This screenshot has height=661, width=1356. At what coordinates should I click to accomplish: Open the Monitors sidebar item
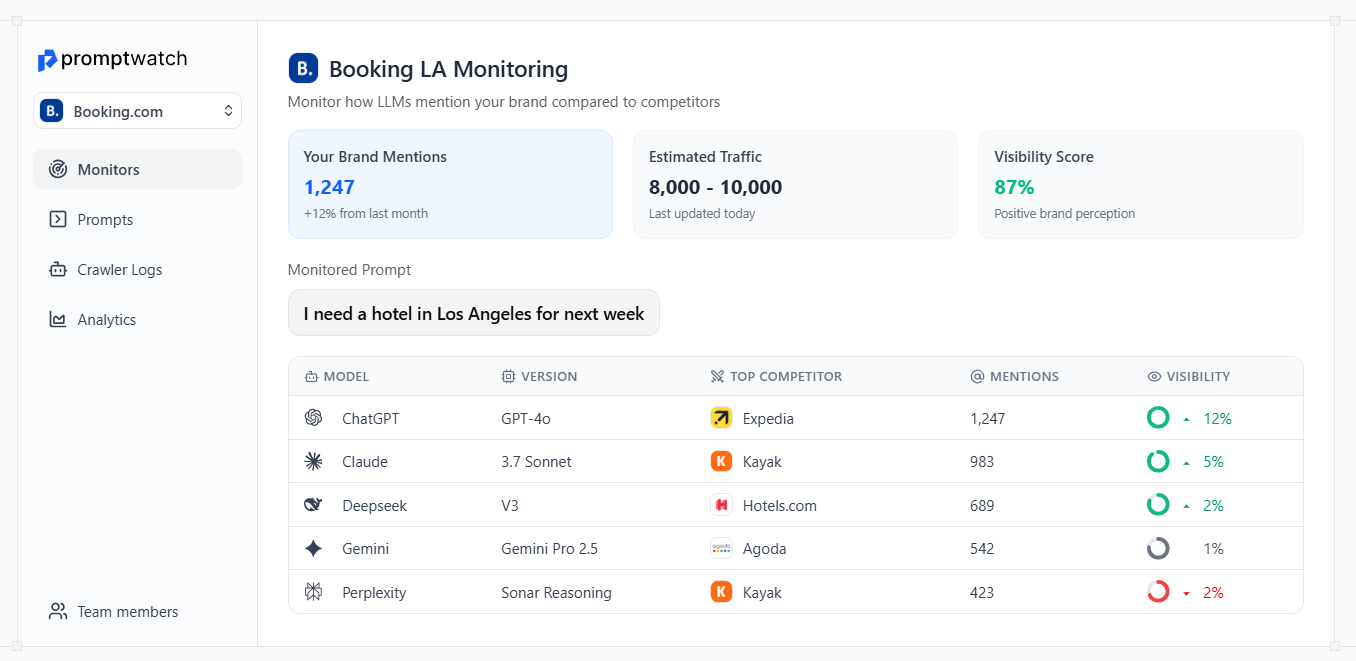click(x=138, y=169)
